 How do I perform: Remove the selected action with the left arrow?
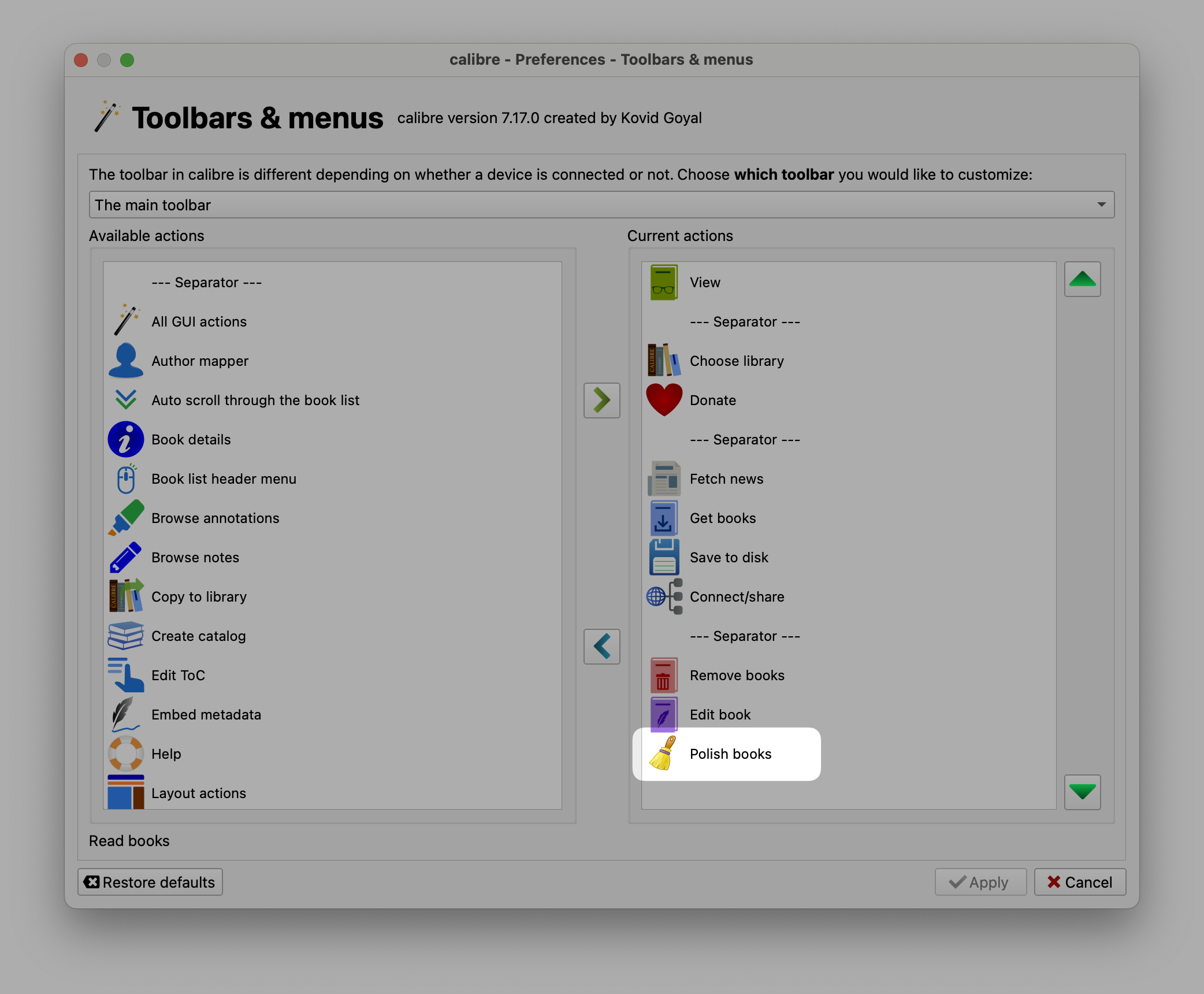click(601, 646)
